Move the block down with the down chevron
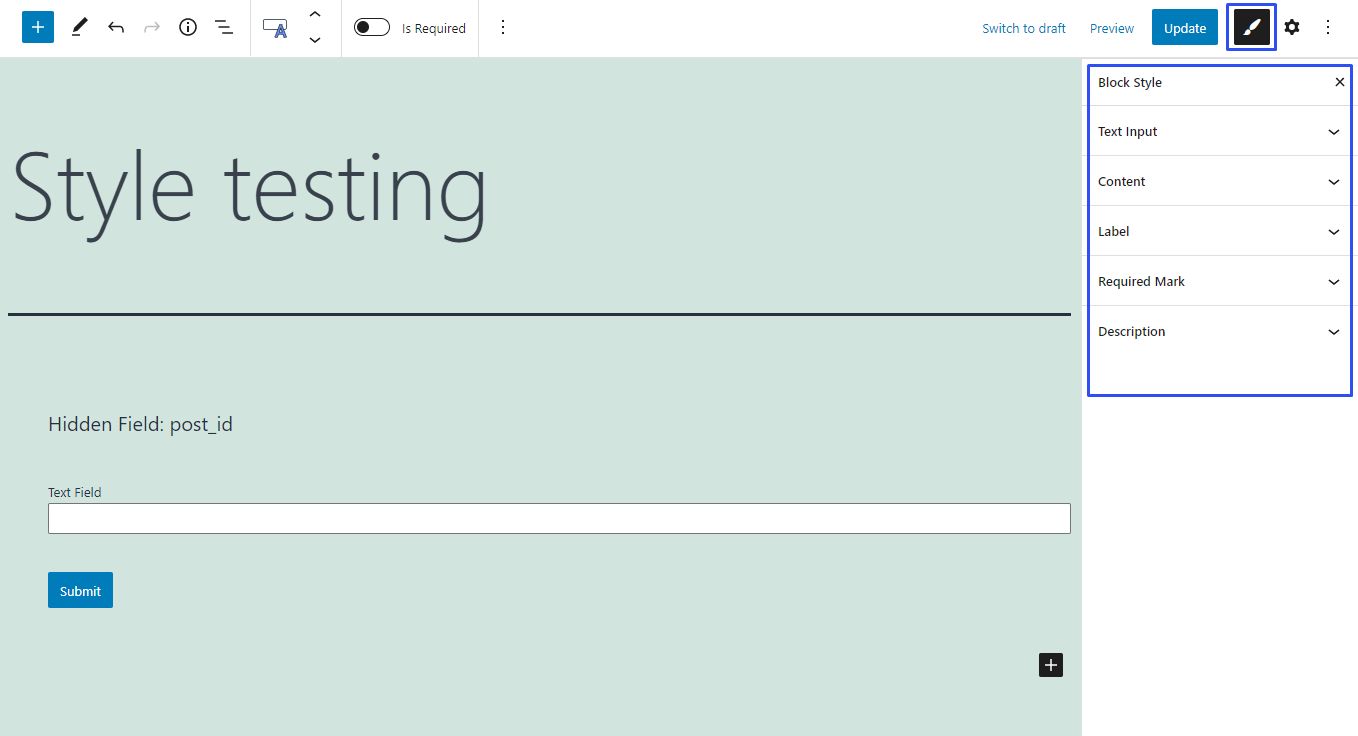 (314, 41)
